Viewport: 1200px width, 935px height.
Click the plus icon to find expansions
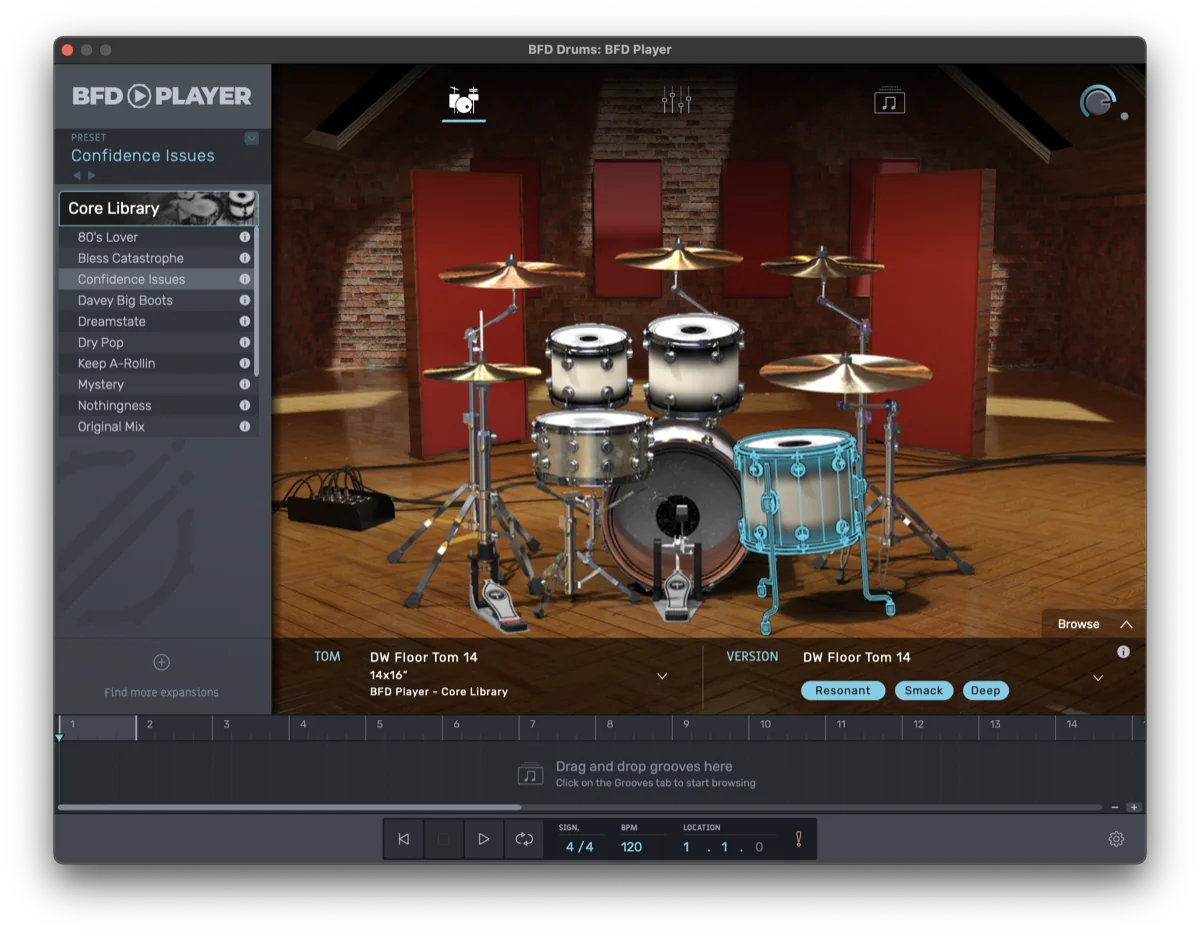[x=161, y=662]
